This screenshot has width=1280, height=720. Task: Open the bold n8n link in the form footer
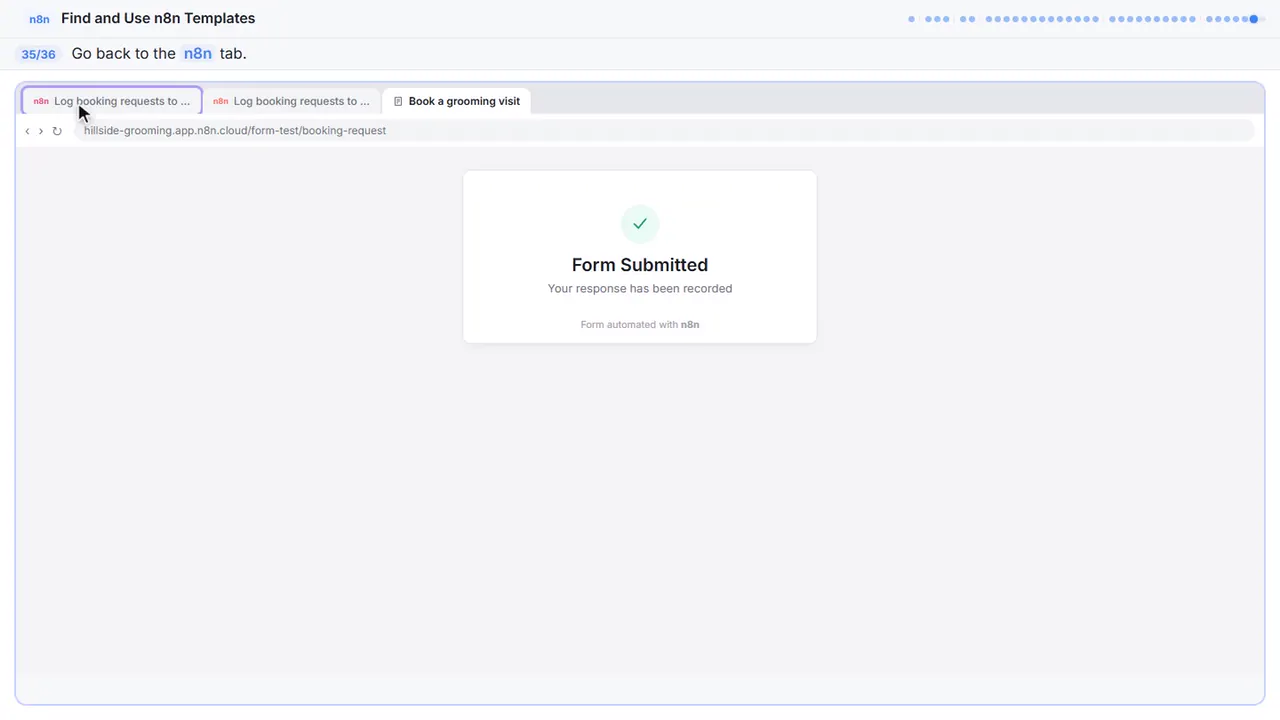point(690,325)
